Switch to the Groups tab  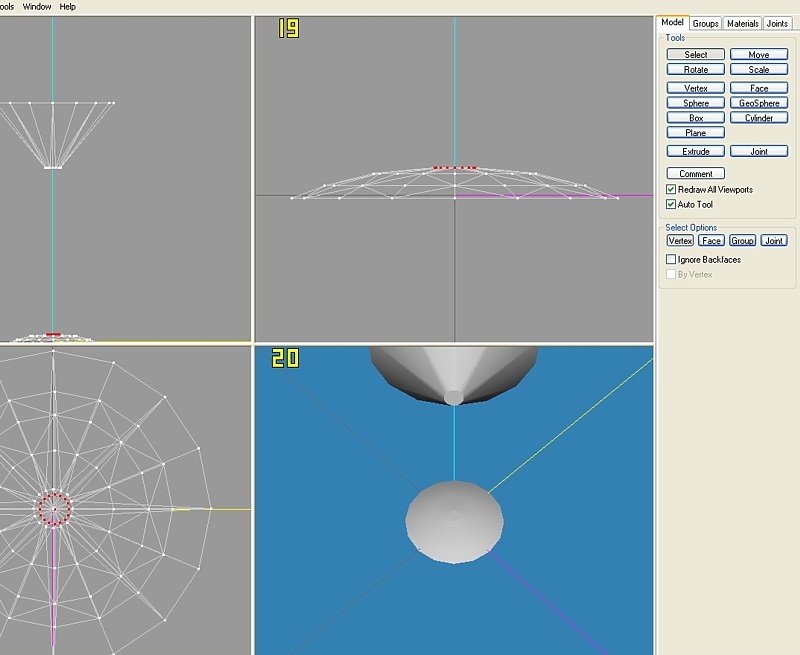coord(706,23)
